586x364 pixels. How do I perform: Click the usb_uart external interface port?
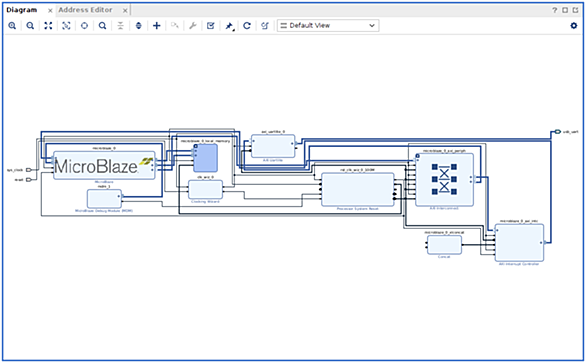pos(558,132)
